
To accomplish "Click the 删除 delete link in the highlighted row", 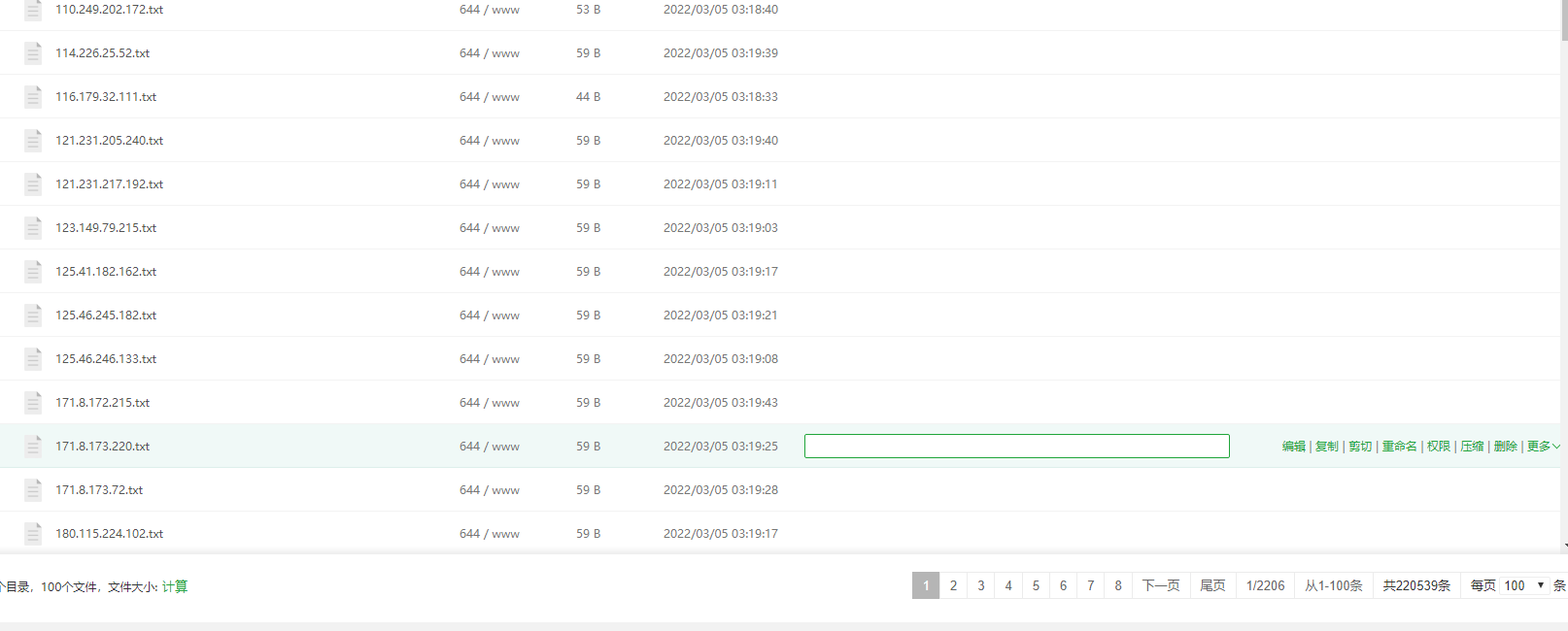I will point(1505,447).
